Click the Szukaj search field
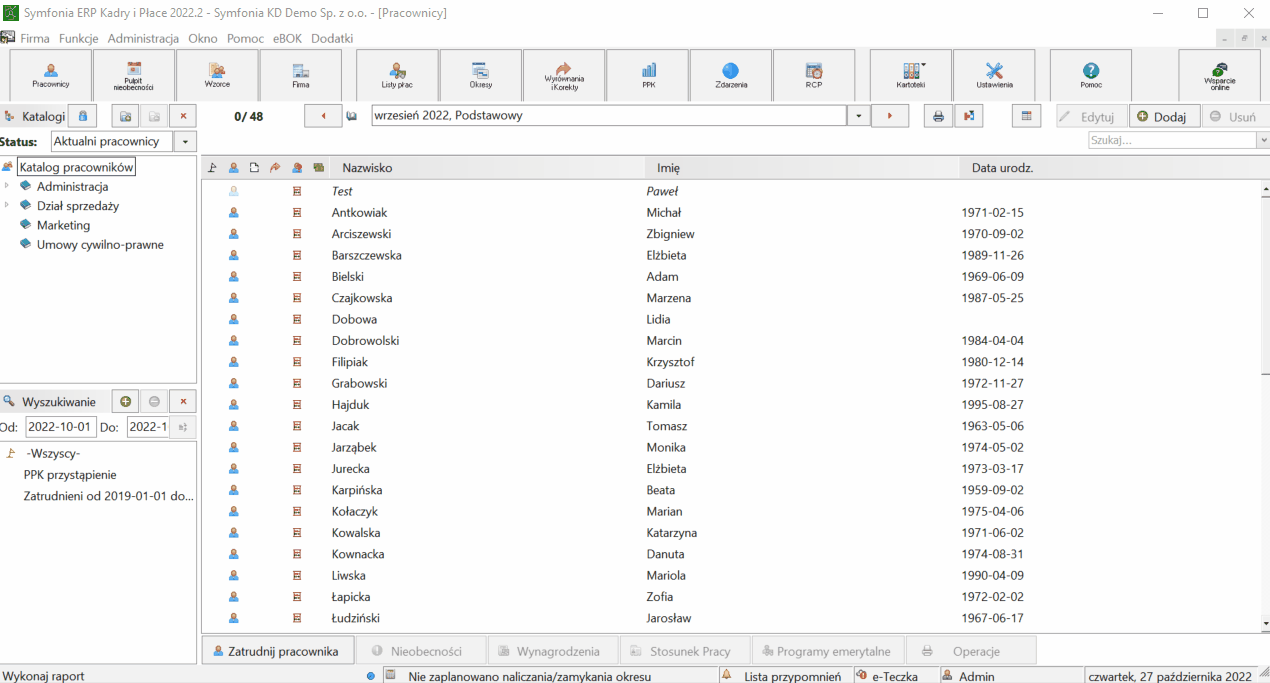Screen dimensions: 1270x683 [1171, 141]
